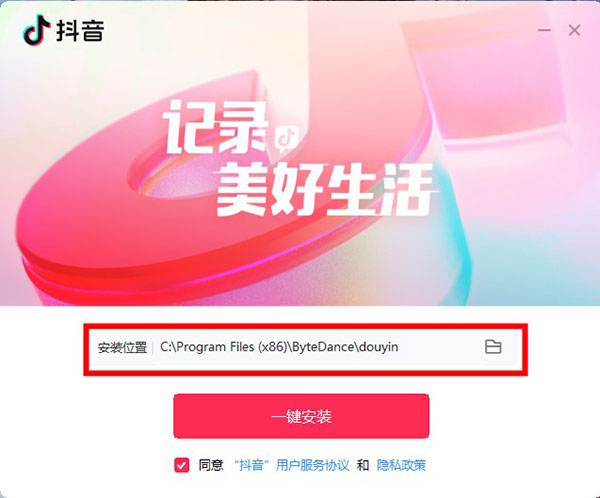
Task: Open the 隐私政策 privacy policy link
Action: click(401, 465)
